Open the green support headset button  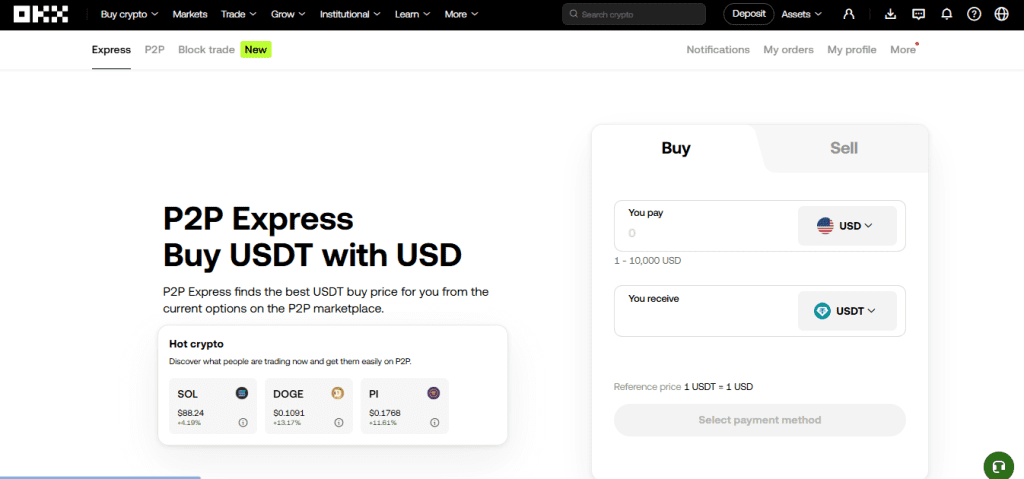tap(999, 467)
